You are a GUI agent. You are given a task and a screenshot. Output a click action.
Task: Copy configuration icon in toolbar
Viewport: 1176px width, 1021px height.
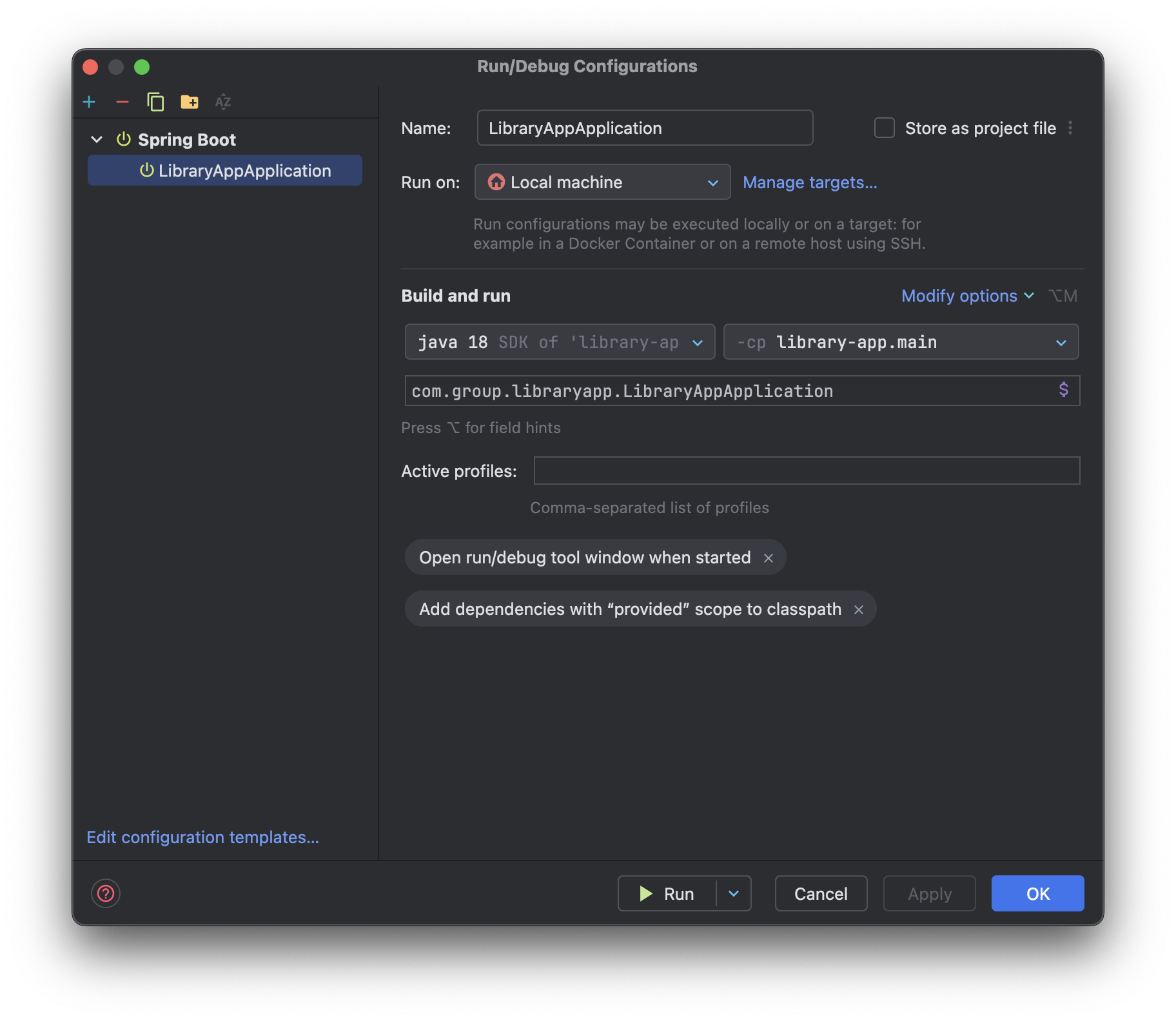(155, 102)
